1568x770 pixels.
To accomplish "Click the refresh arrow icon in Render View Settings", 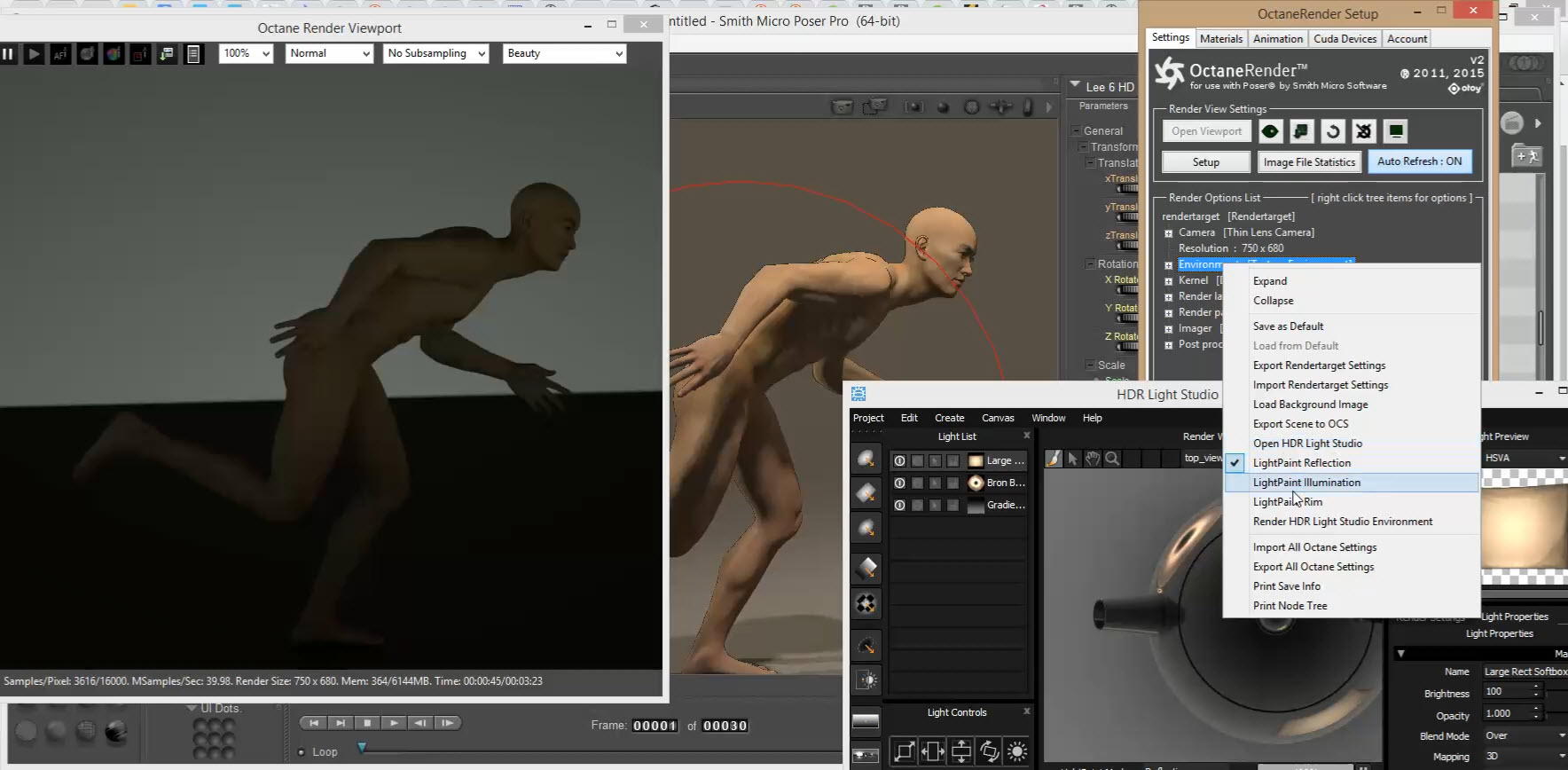I will (1332, 131).
